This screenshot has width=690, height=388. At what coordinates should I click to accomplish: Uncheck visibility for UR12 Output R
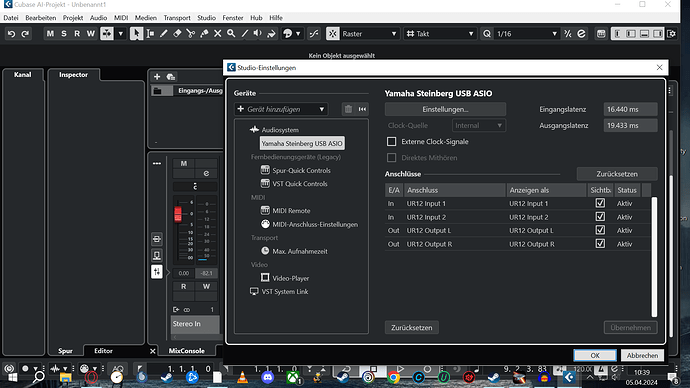pyautogui.click(x=600, y=244)
